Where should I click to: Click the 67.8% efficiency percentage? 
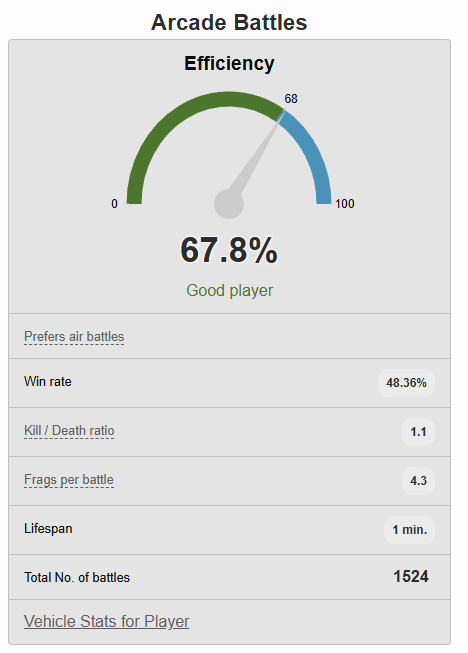point(229,250)
